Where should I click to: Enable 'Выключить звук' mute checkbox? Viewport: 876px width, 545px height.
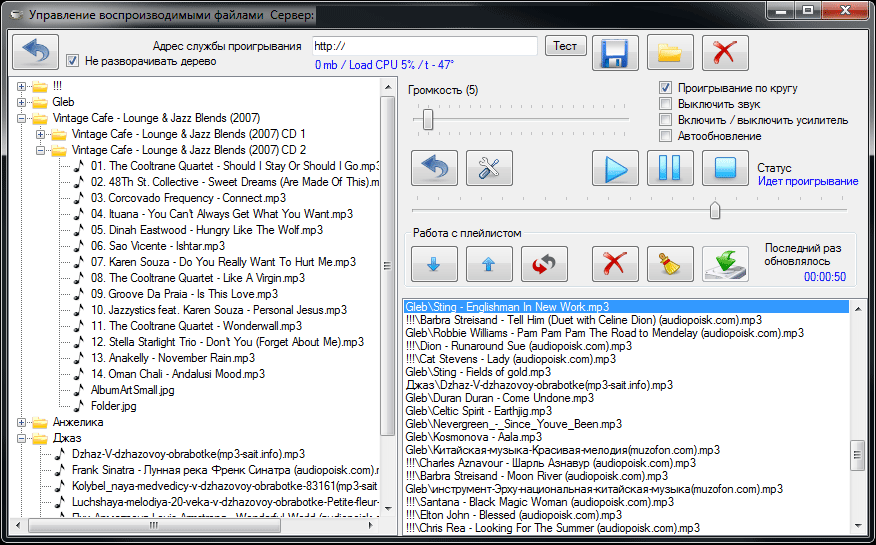(x=665, y=104)
